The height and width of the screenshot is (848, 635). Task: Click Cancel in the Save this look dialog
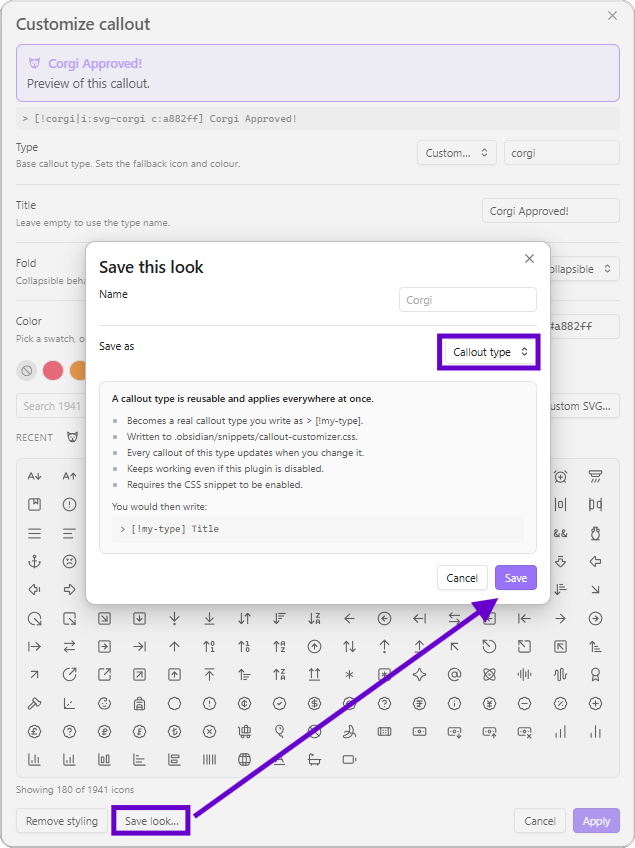click(462, 578)
